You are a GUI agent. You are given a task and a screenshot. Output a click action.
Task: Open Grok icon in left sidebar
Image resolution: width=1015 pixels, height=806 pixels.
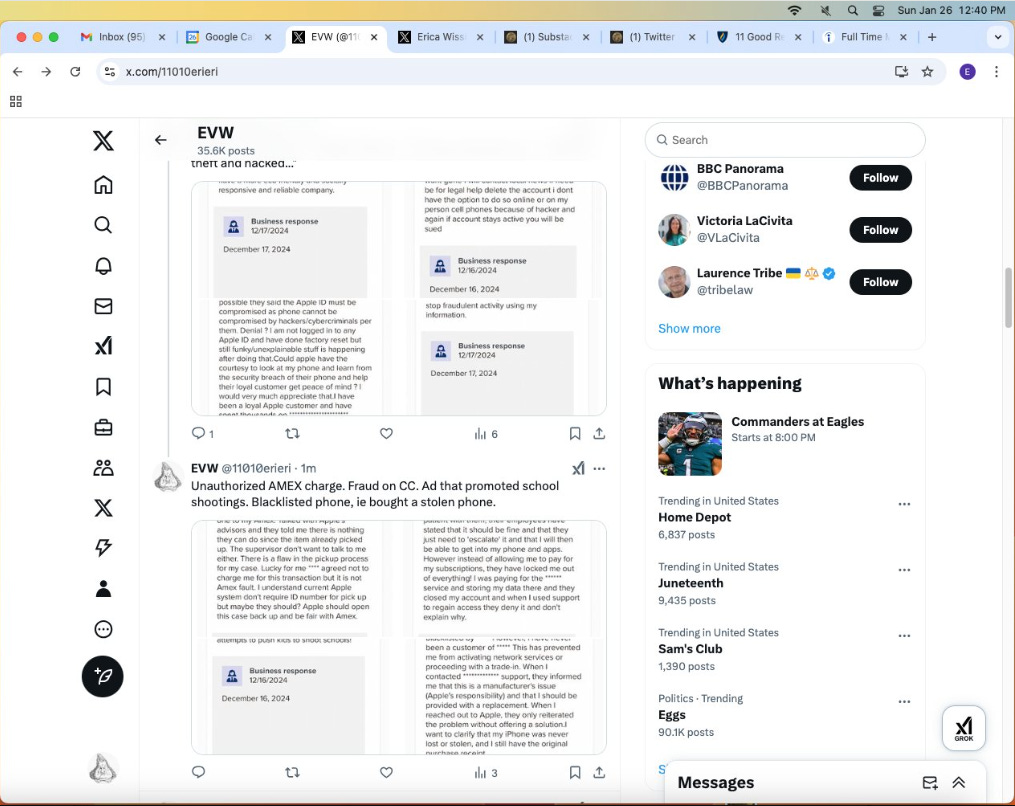tap(103, 346)
